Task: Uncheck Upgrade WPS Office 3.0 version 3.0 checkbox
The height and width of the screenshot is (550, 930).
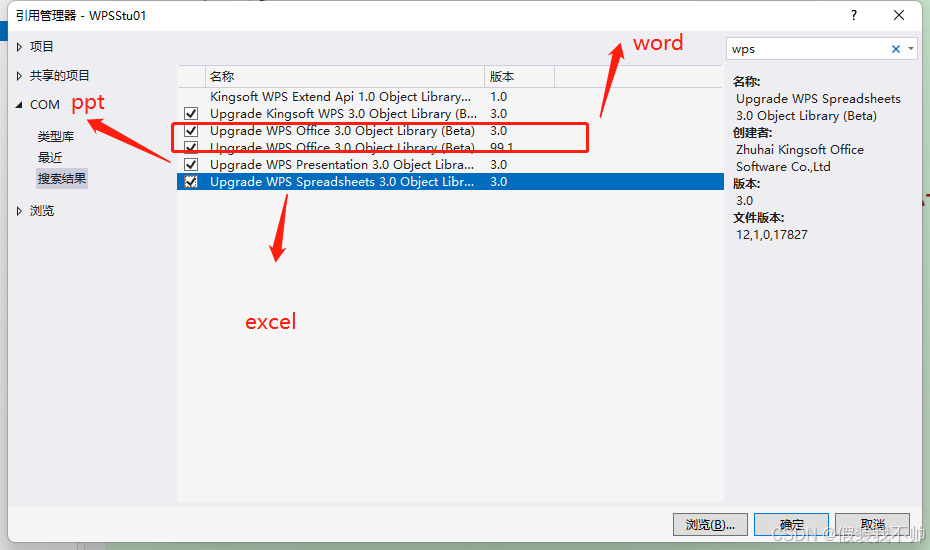Action: click(x=191, y=131)
